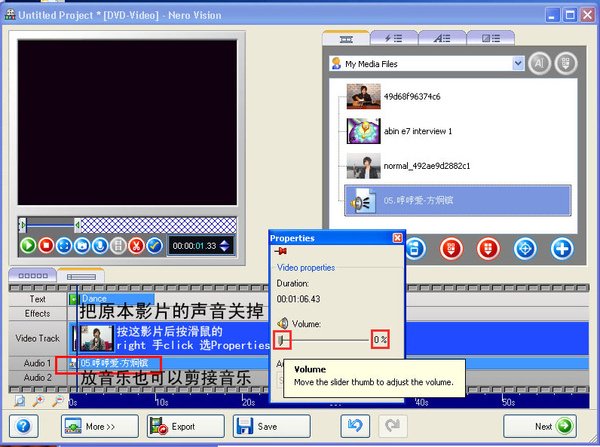The image size is (600, 447).
Task: Click the Video Track label
Action: click(38, 338)
